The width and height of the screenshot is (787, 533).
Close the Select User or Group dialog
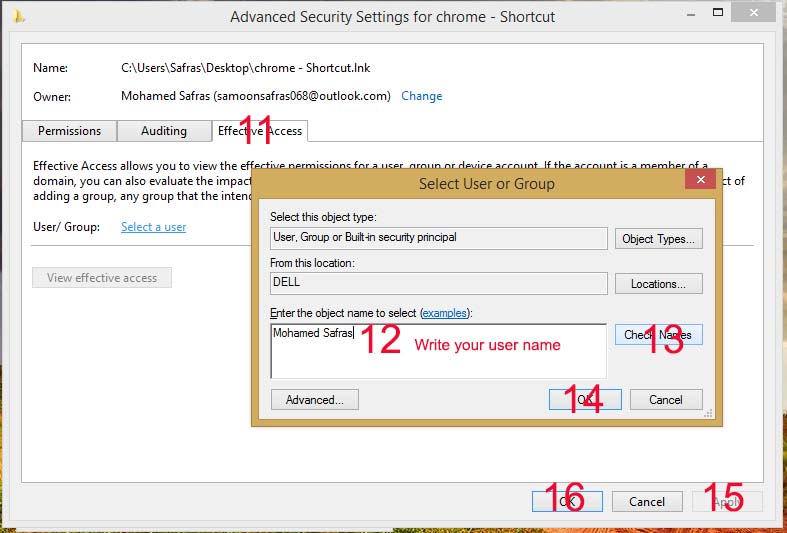(699, 180)
